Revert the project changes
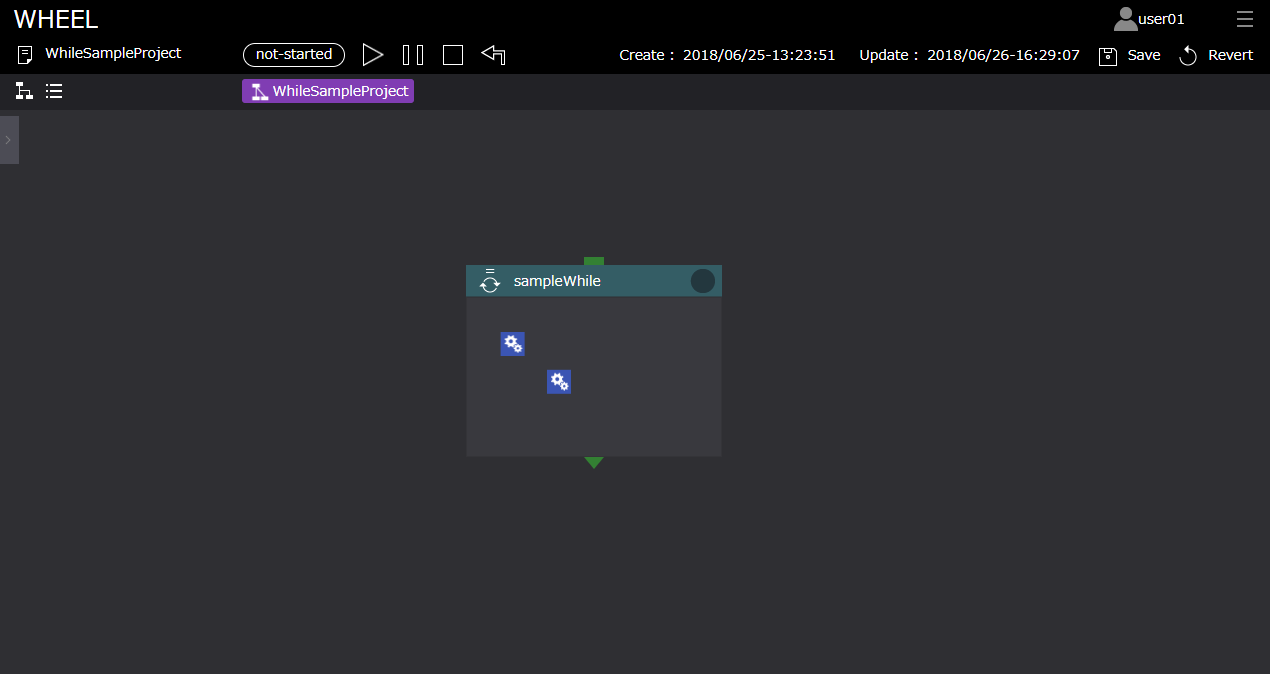The width and height of the screenshot is (1270, 674). [x=1216, y=55]
